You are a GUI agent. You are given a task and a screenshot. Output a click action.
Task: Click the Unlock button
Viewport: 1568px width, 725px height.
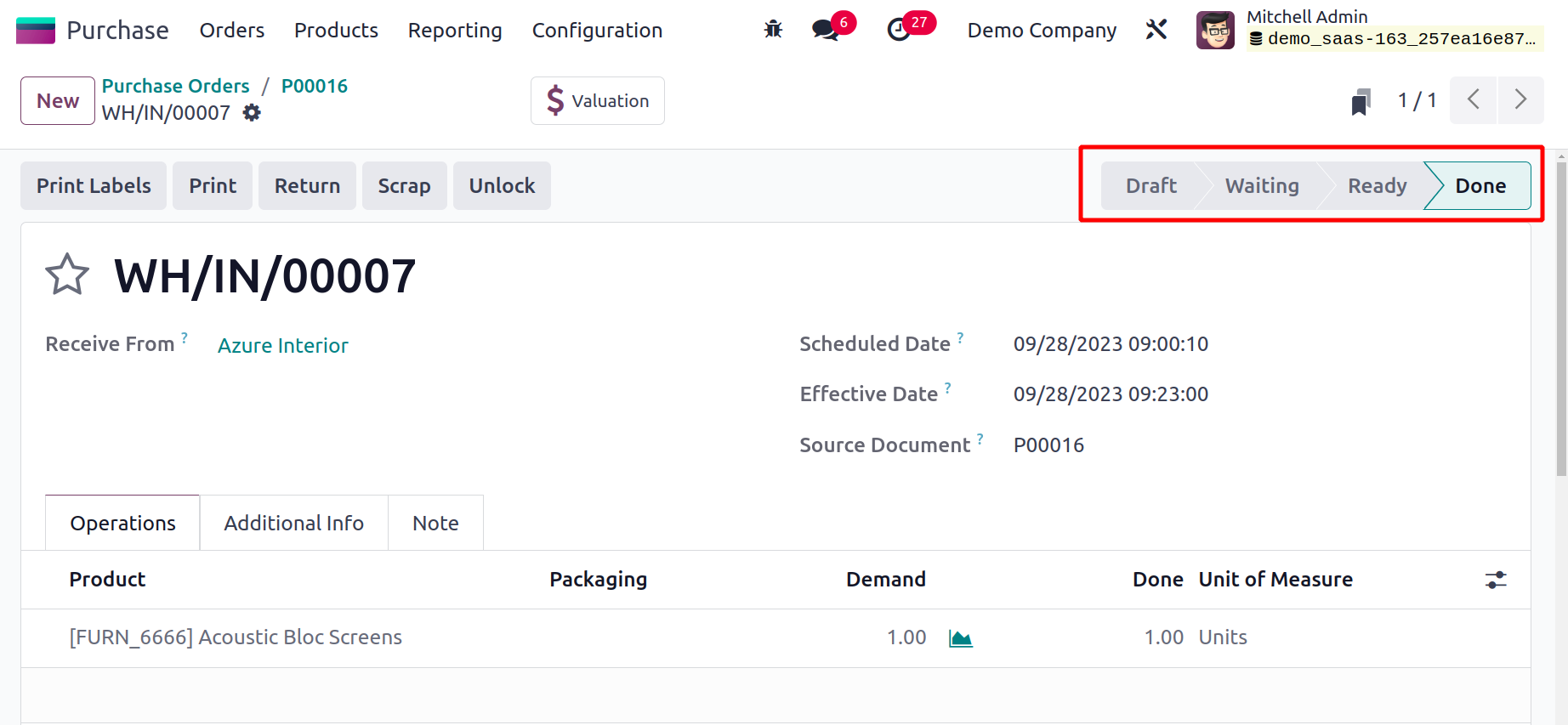pyautogui.click(x=502, y=186)
